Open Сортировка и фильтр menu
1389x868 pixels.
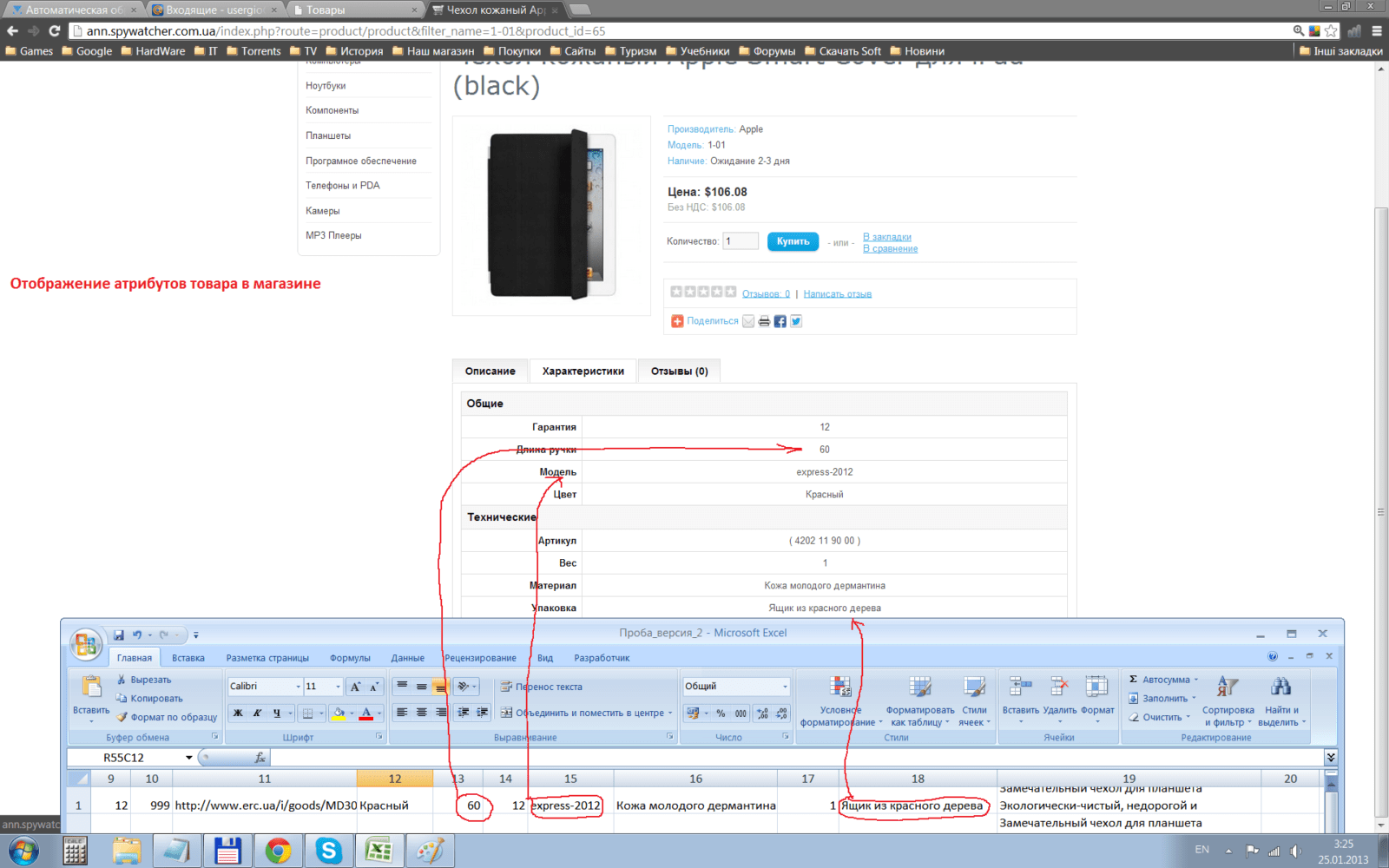[x=1228, y=701]
